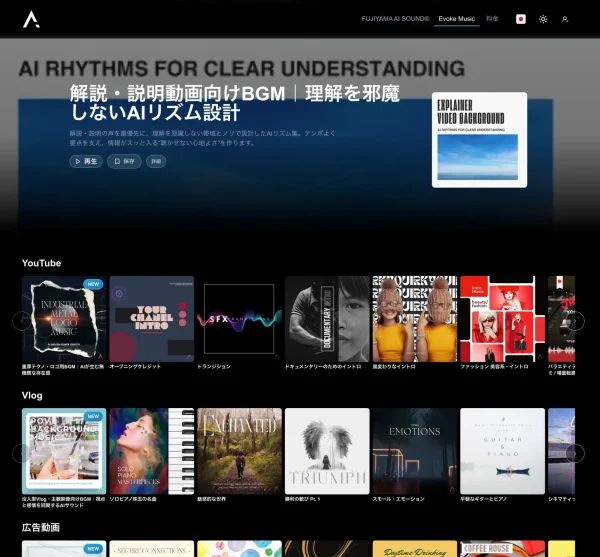
Task: Open the 料金 pricing link
Action: (x=492, y=19)
